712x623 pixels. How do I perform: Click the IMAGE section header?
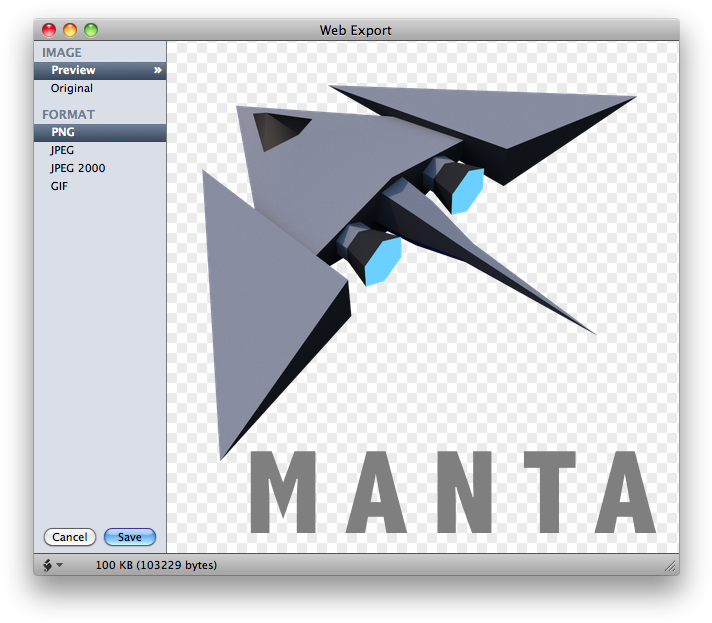(62, 53)
